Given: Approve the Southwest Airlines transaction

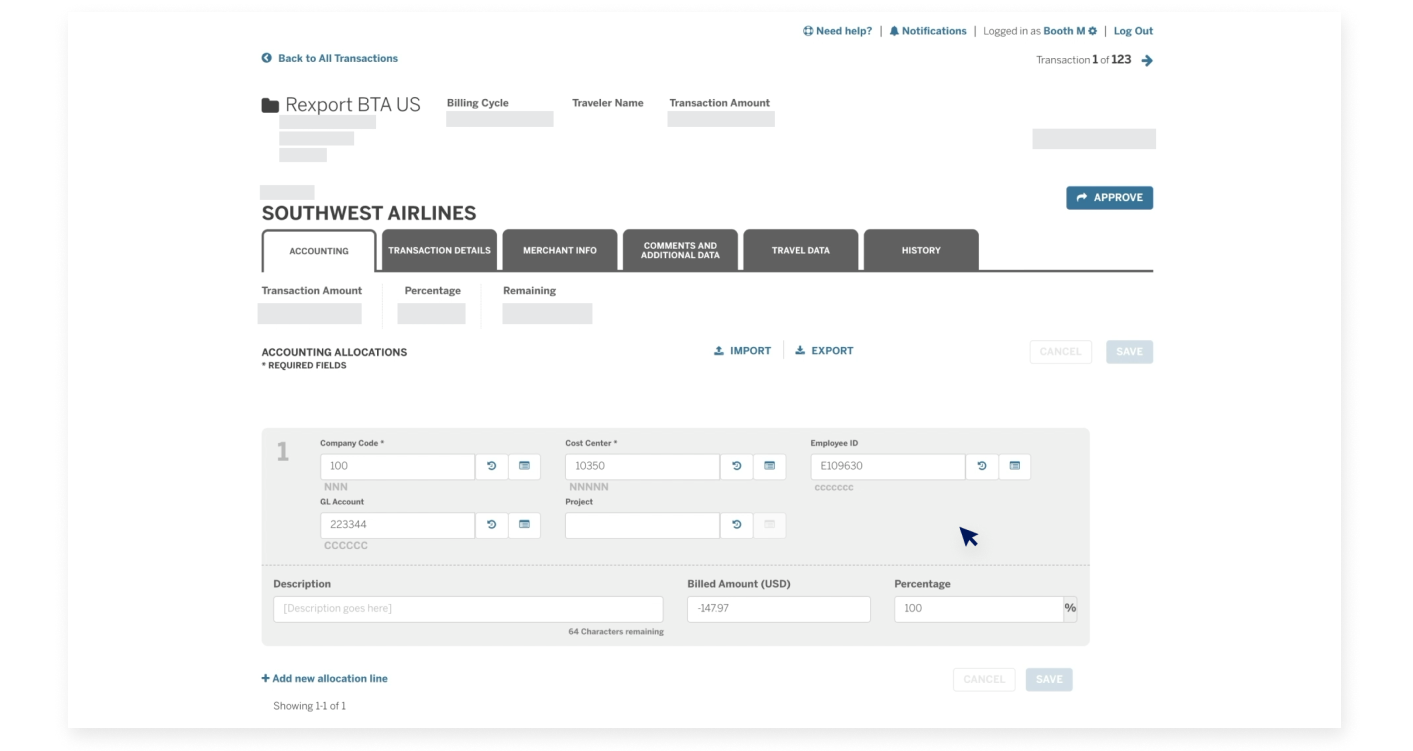Looking at the screenshot, I should click(x=1109, y=197).
